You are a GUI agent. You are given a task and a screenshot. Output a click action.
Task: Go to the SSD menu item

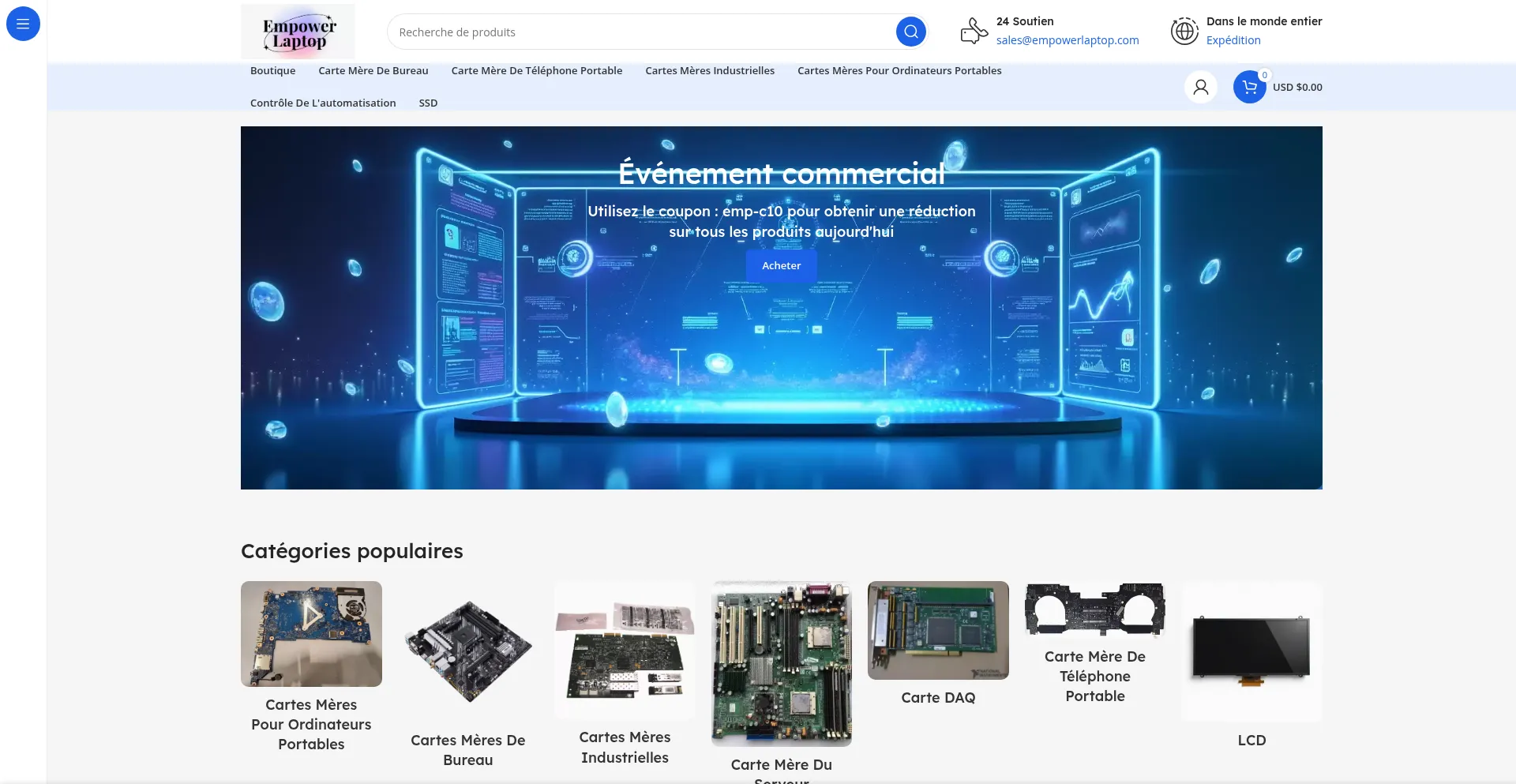coord(427,103)
